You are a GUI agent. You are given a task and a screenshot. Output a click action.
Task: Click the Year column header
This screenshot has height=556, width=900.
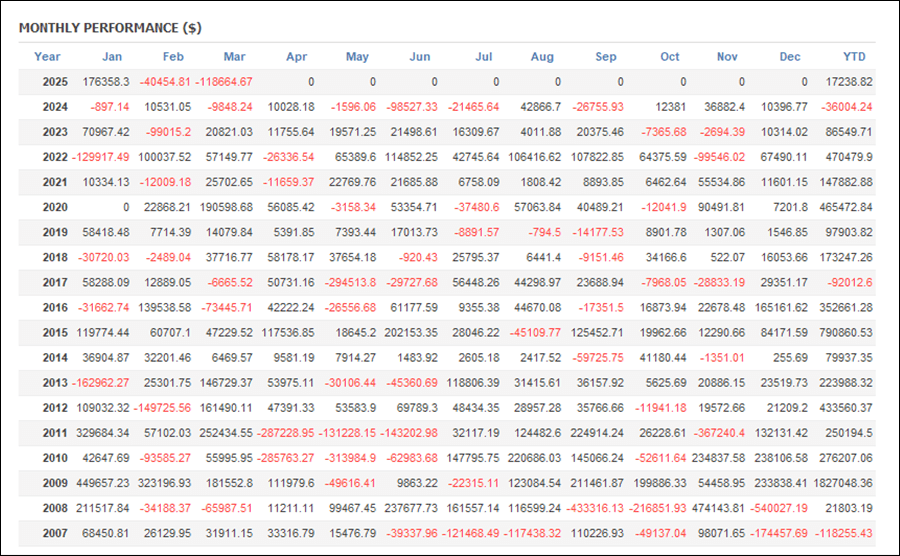tap(47, 57)
